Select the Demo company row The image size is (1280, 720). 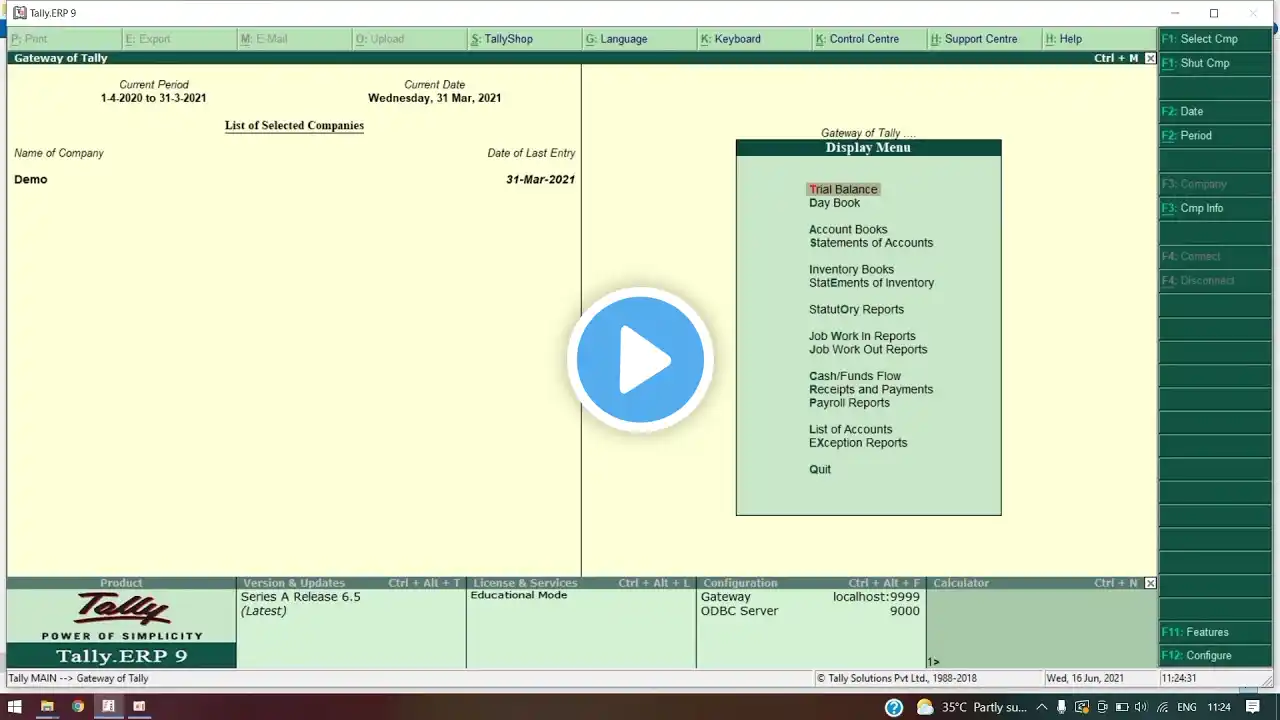click(294, 180)
